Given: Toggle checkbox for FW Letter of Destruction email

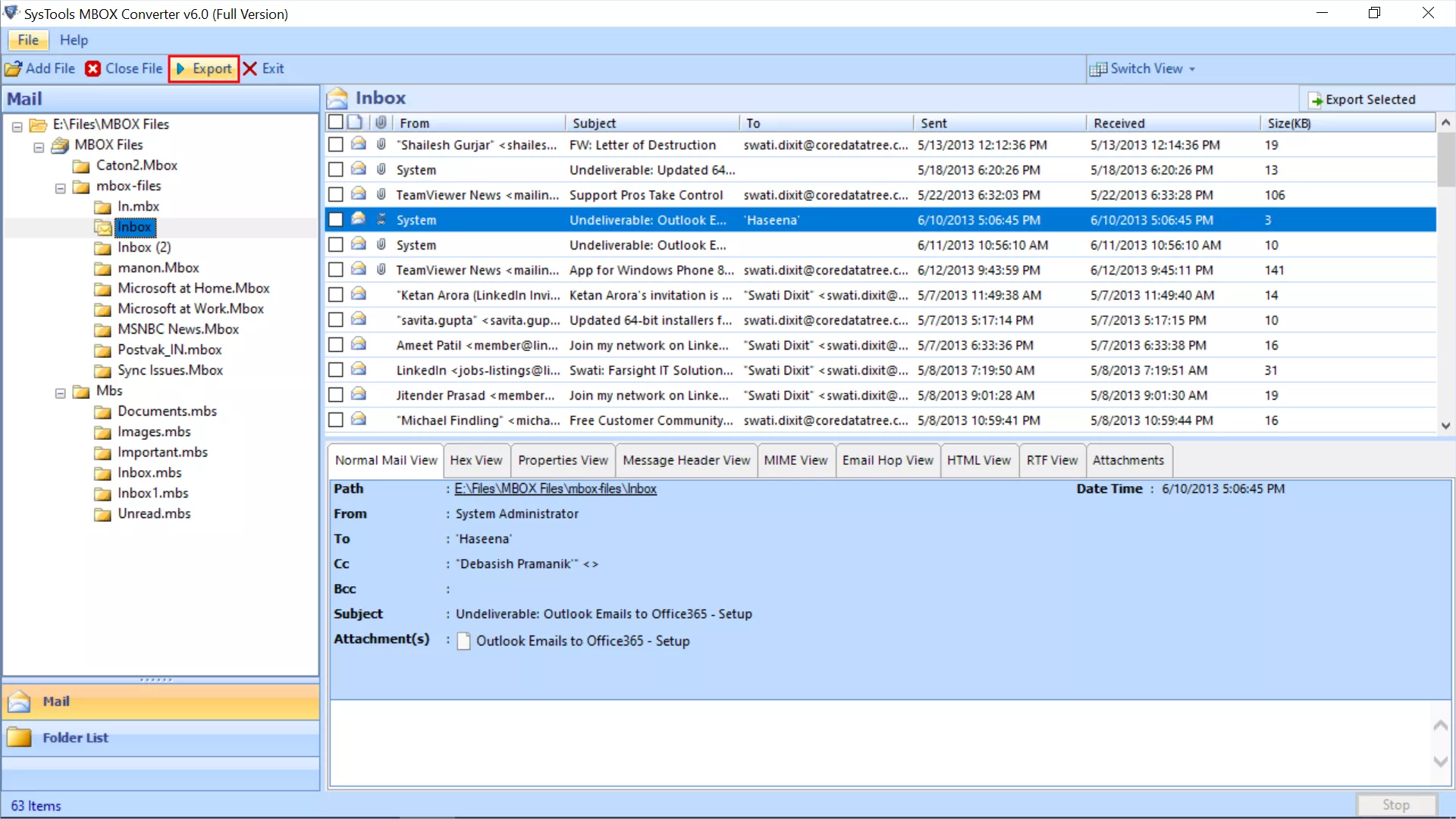Looking at the screenshot, I should point(335,145).
